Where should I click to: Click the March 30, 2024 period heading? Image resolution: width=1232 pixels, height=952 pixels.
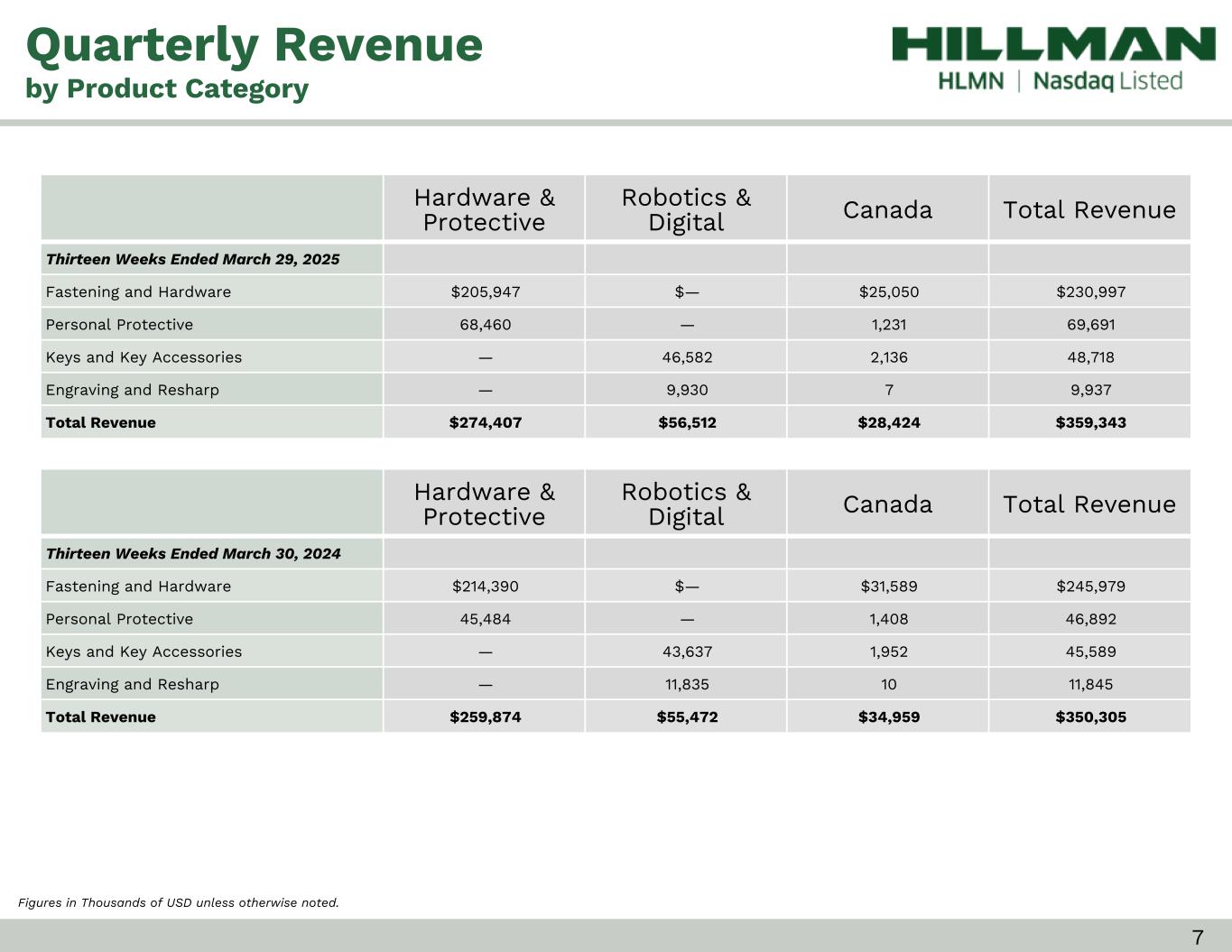pos(193,553)
